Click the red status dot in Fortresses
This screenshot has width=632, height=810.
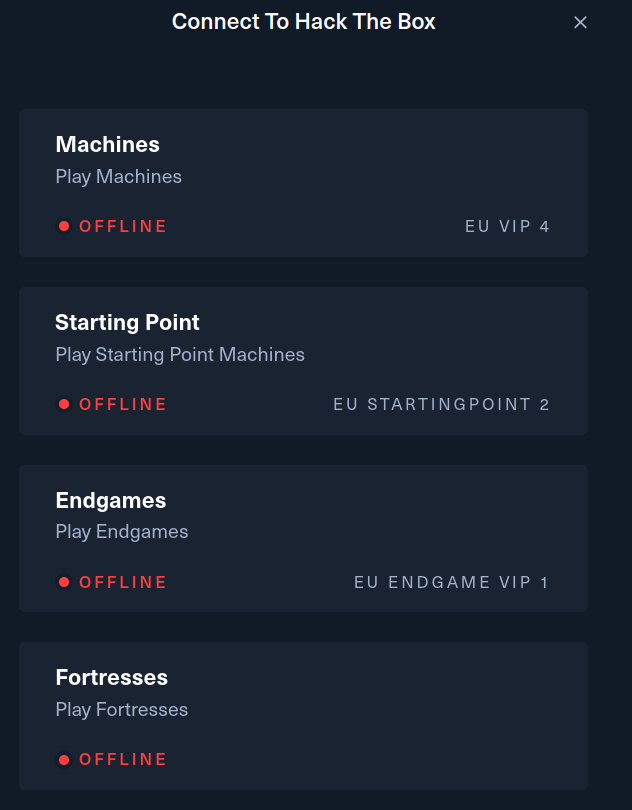pos(64,759)
